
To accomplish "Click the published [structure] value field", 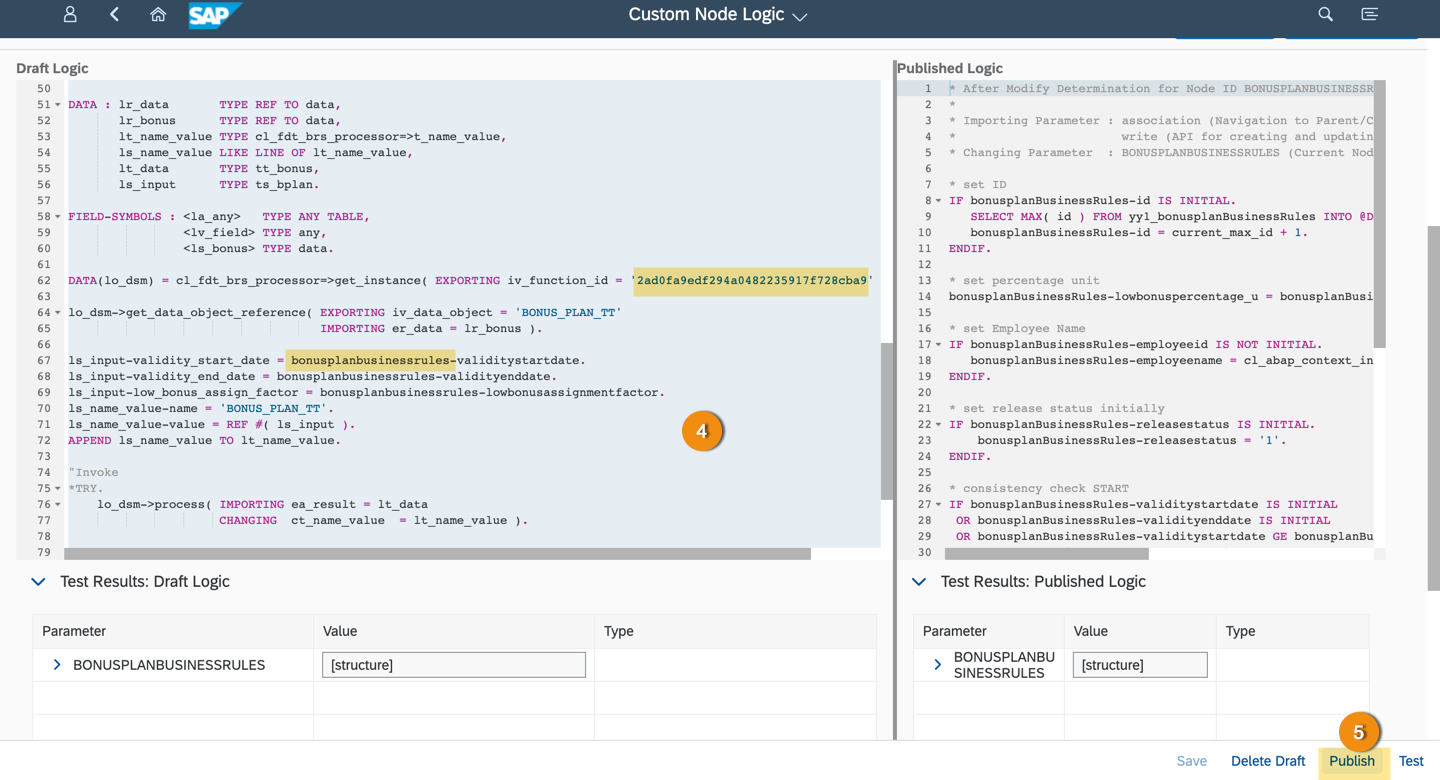I will (1140, 665).
